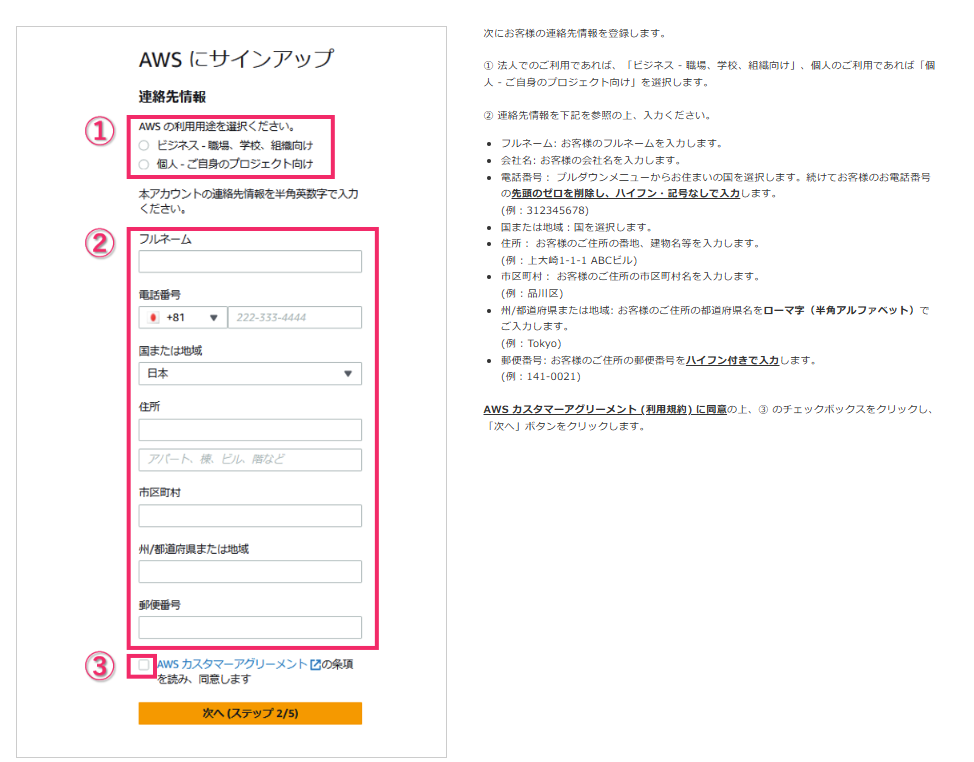Screen dimensions: 974x762
Task: Click the external link icon beside カスタマーアグリーメント
Action: [x=315, y=664]
